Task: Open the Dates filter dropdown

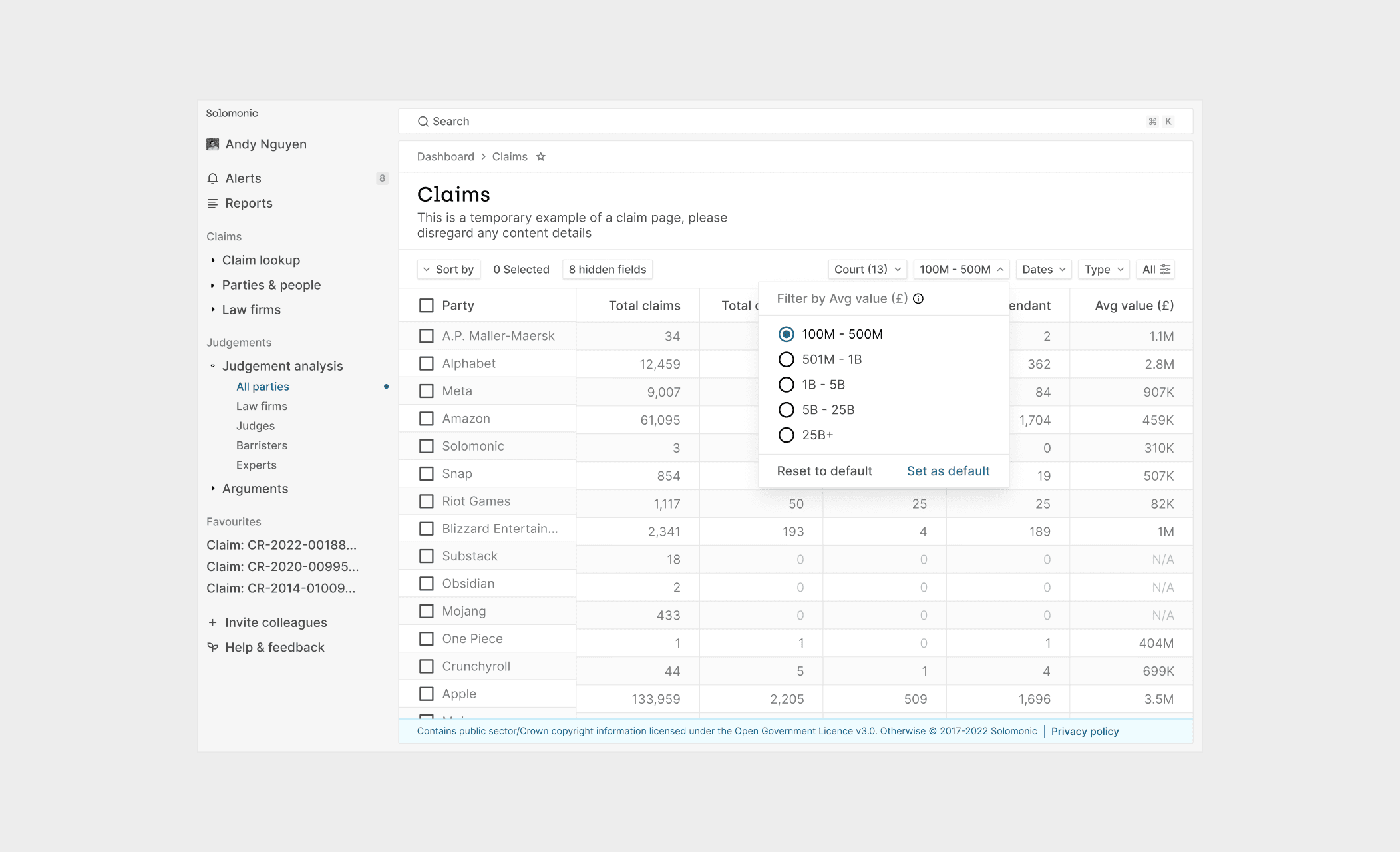Action: [1043, 270]
